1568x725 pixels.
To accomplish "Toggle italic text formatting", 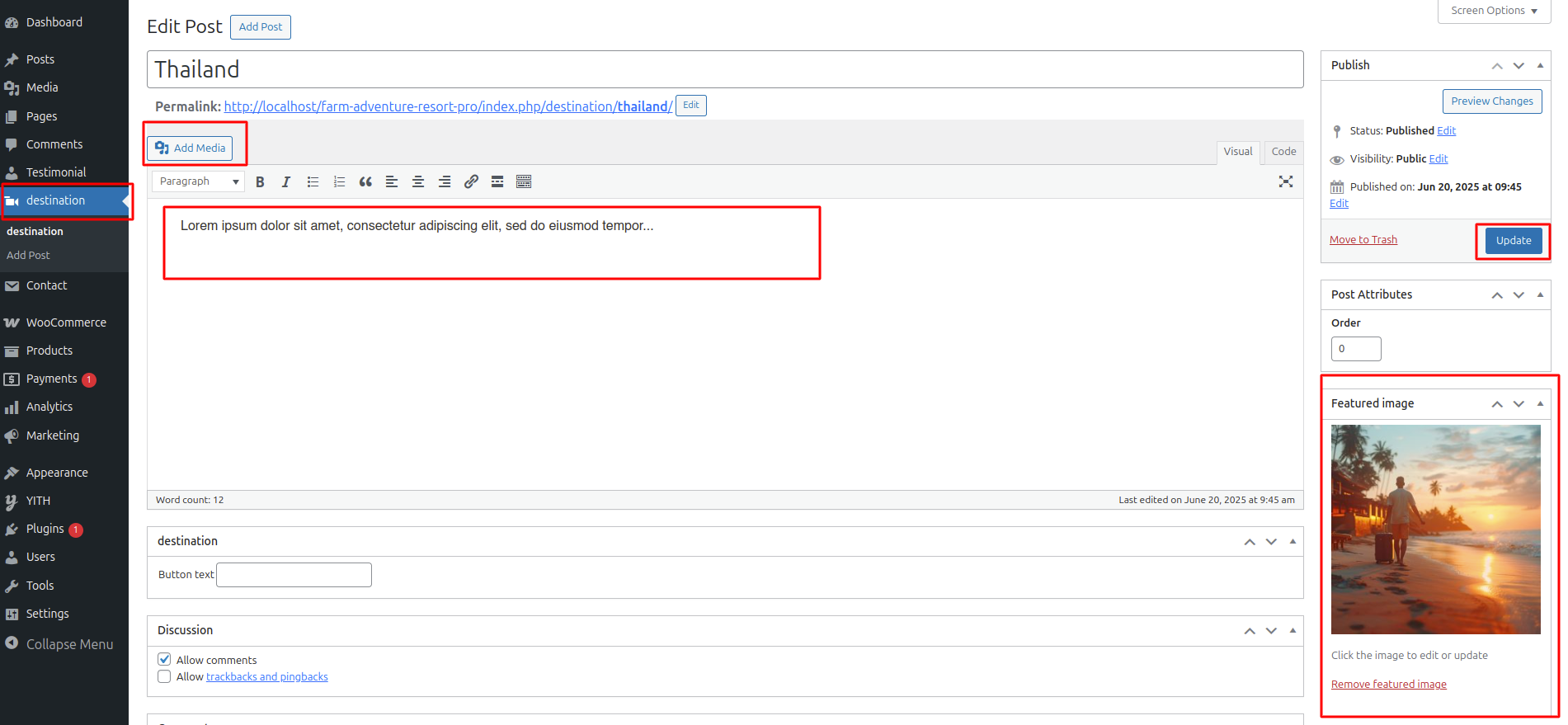I will pyautogui.click(x=286, y=182).
